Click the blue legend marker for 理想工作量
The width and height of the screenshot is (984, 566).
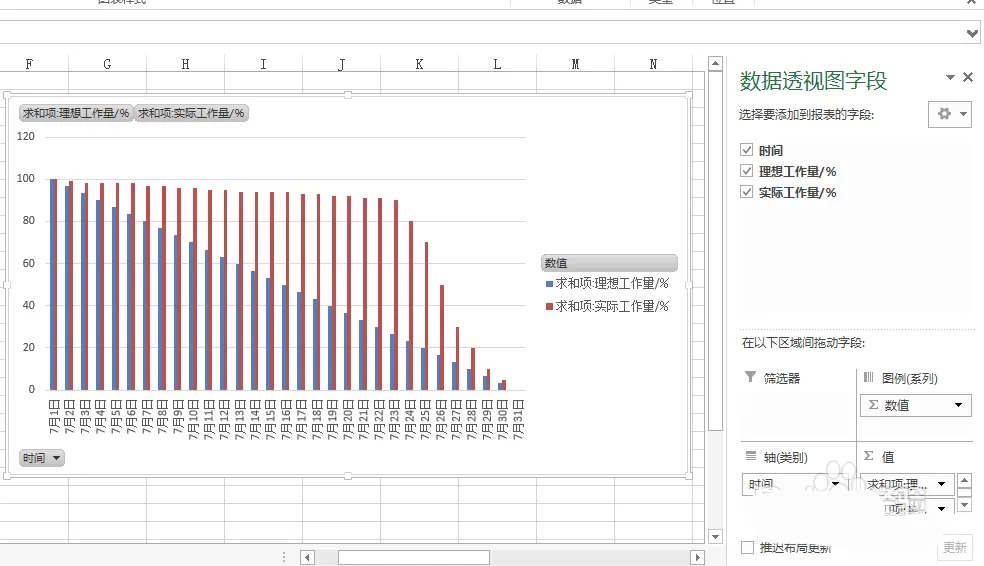549,284
